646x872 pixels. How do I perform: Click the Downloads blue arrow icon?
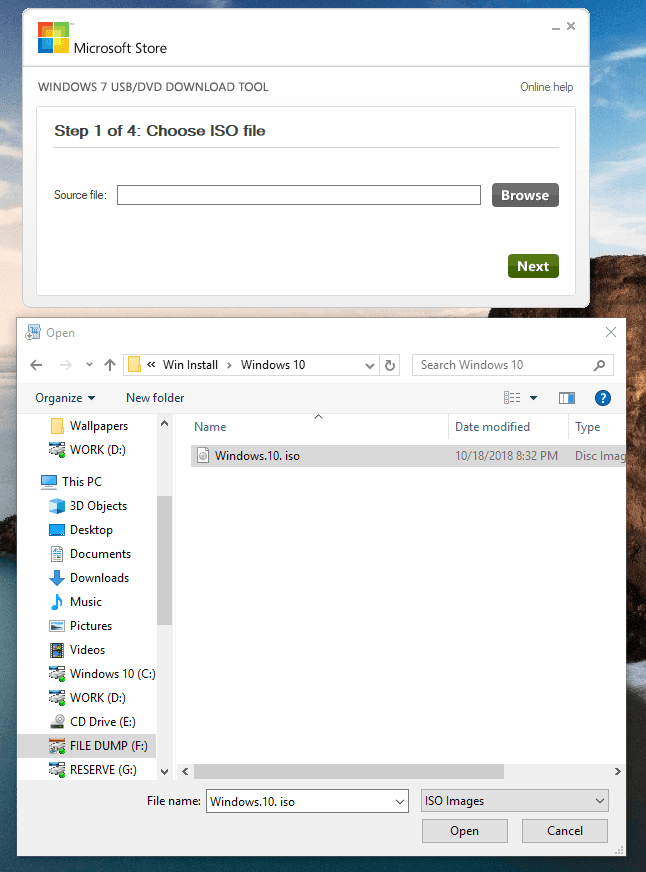57,578
